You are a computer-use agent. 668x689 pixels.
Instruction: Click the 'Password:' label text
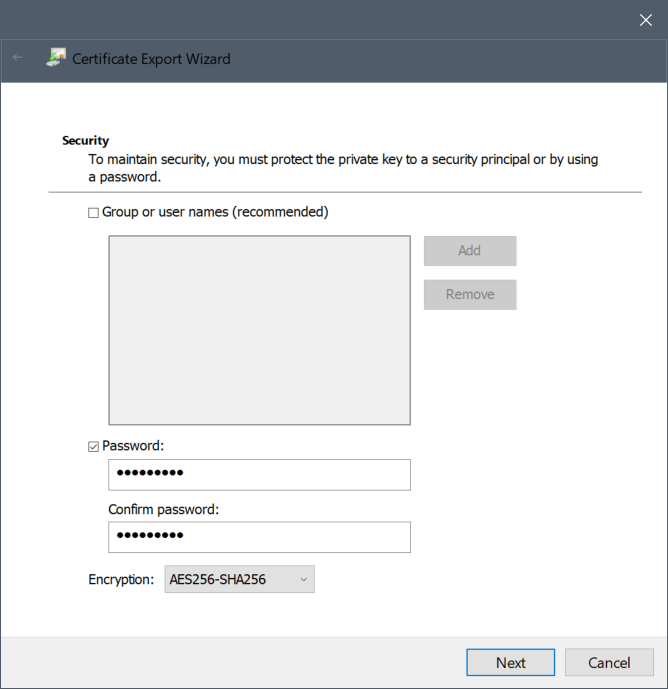[133, 446]
